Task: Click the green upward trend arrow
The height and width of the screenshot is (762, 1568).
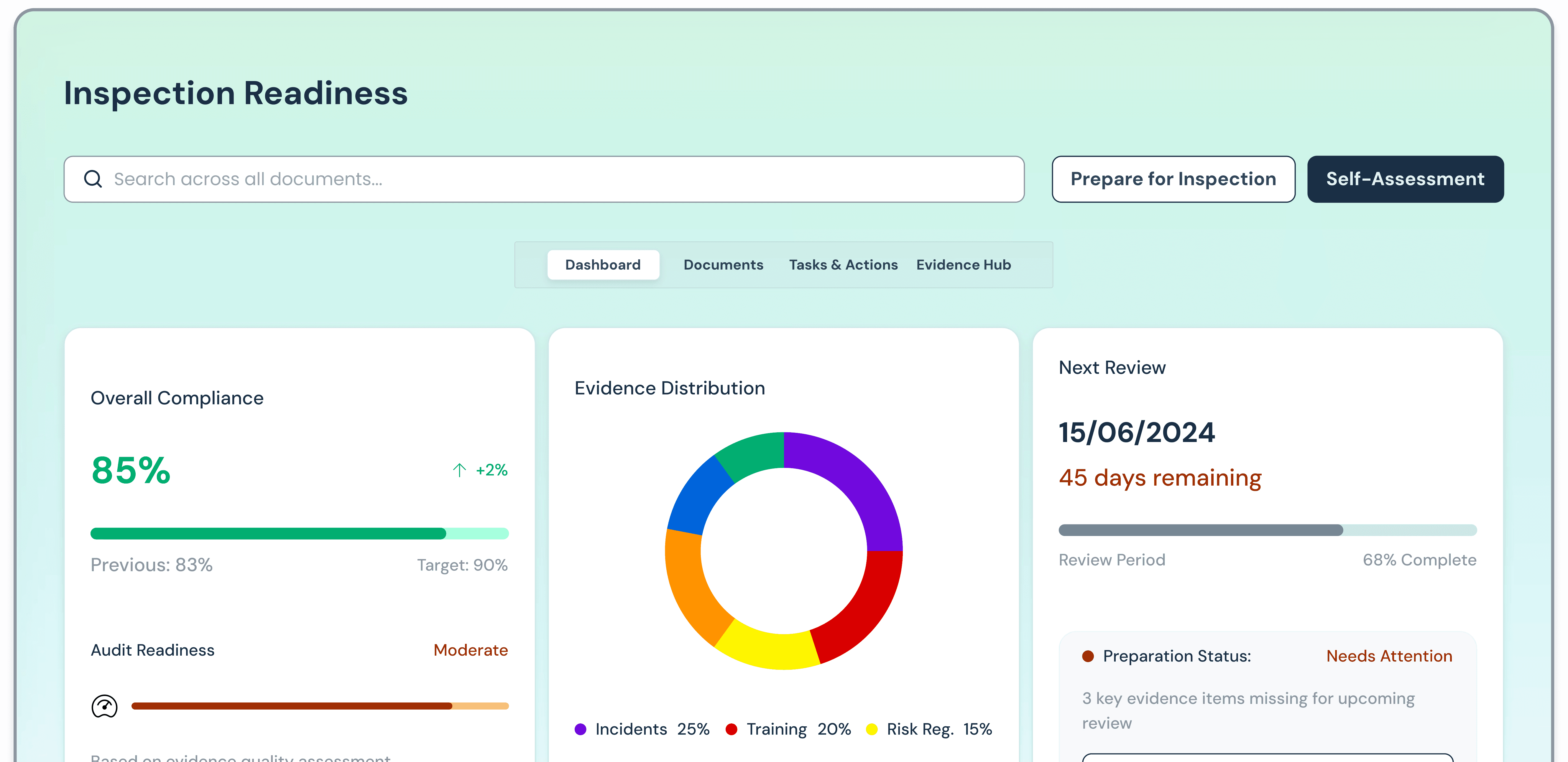Action: tap(460, 470)
